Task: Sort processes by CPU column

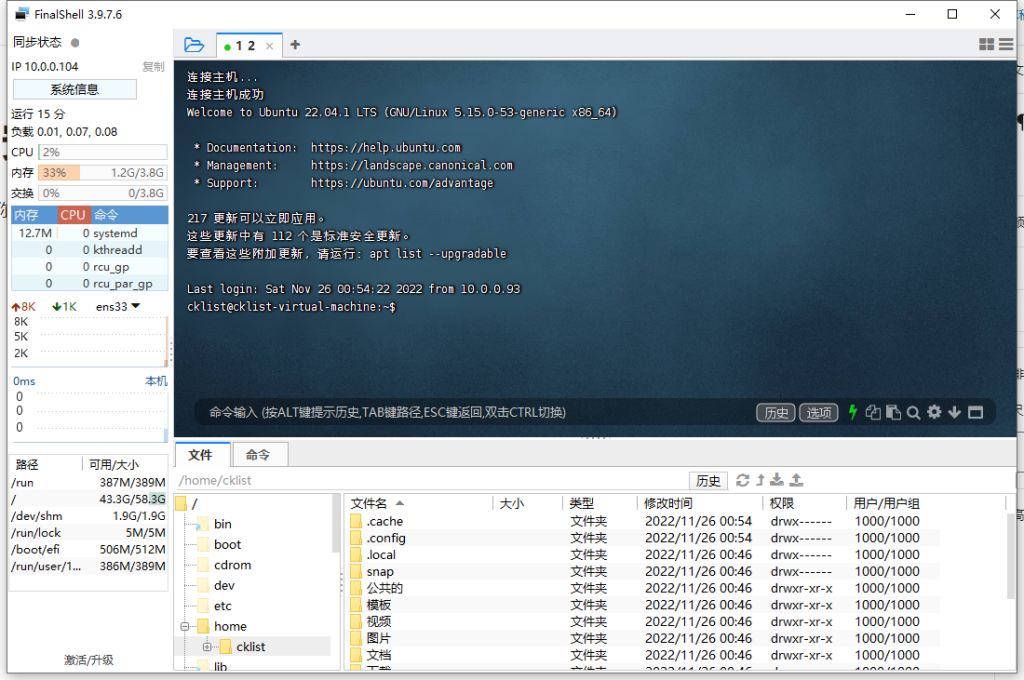Action: pos(73,215)
